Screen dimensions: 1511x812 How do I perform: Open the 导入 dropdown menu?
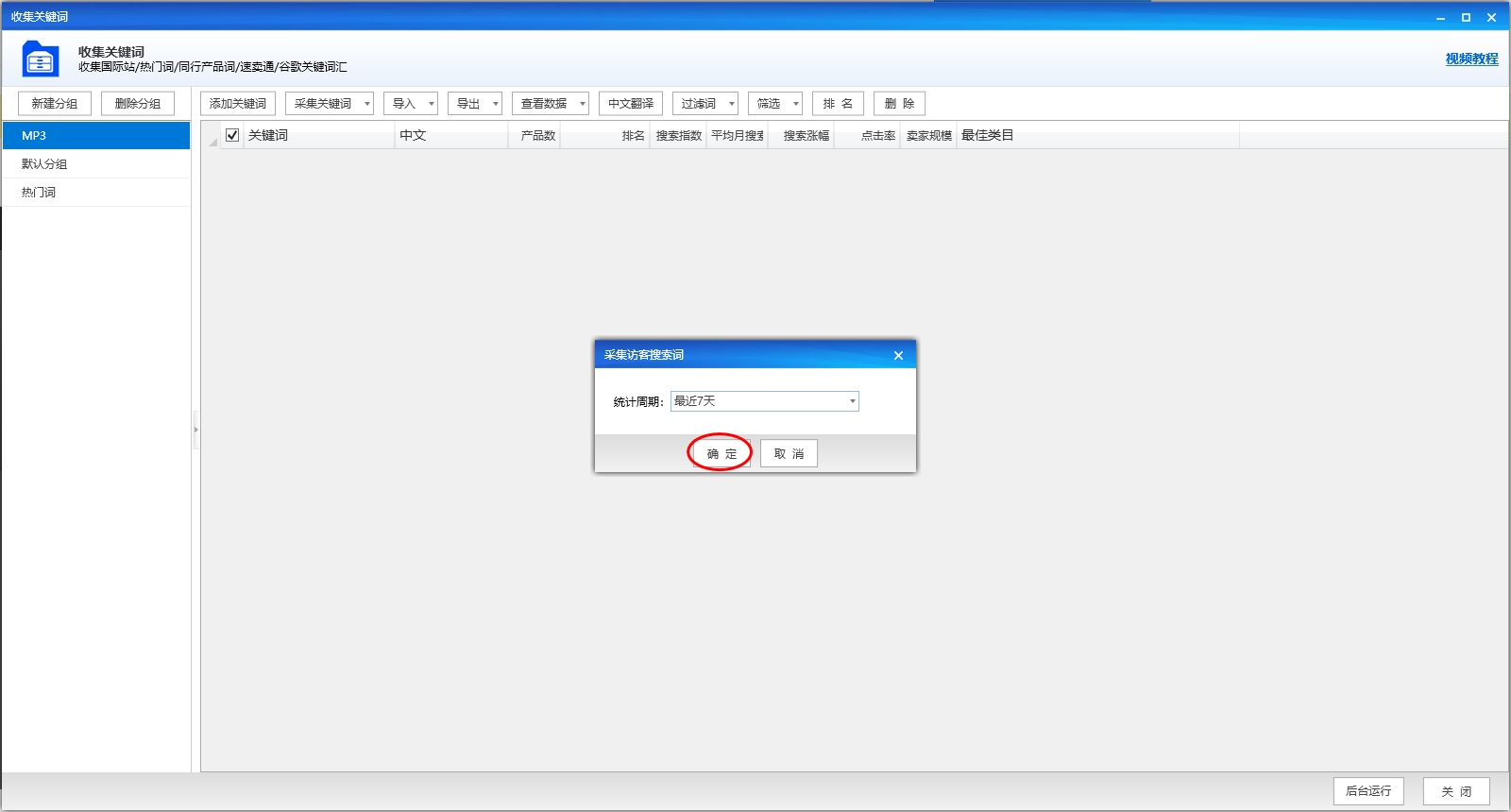tap(411, 104)
